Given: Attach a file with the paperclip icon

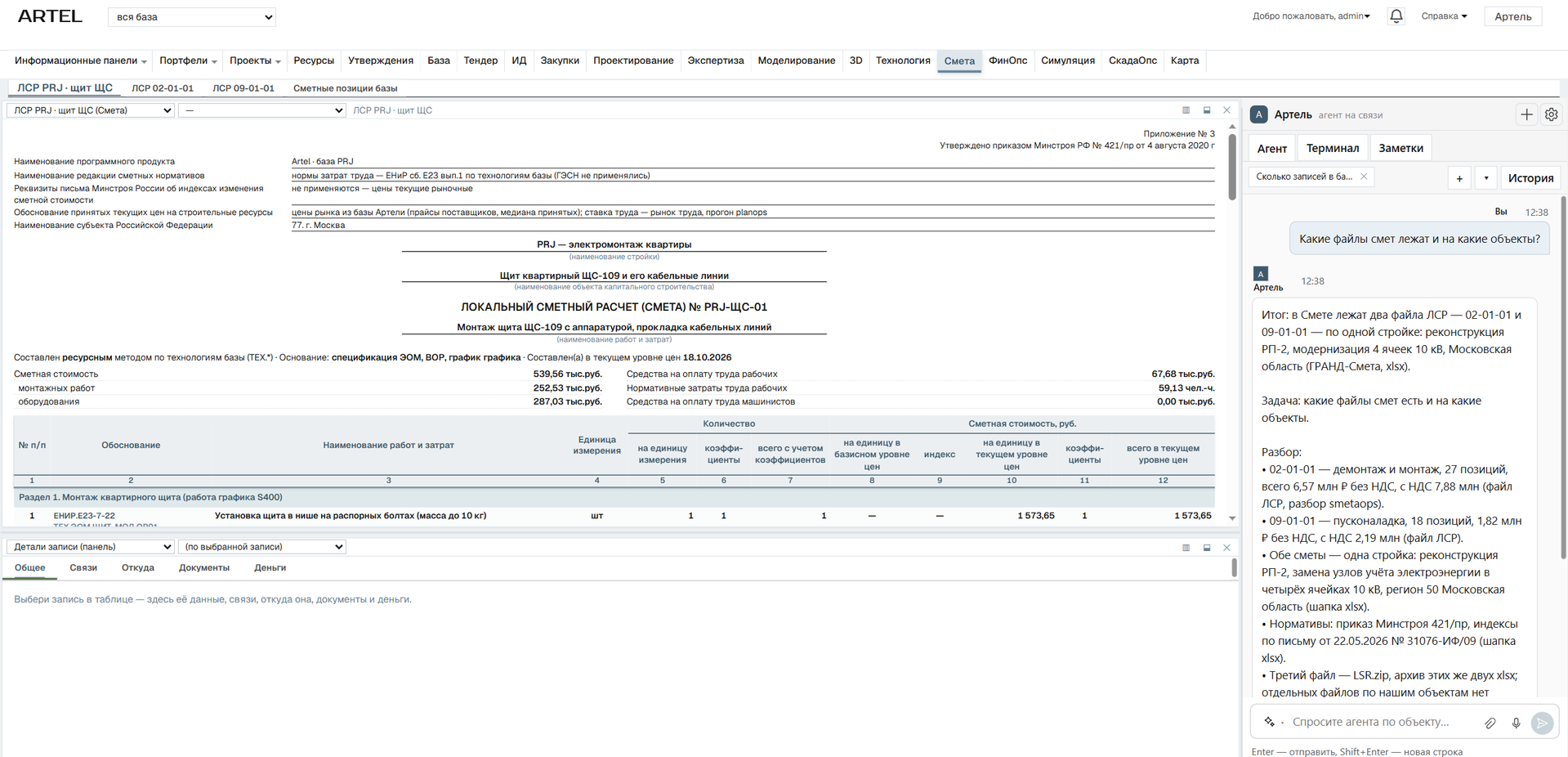Looking at the screenshot, I should point(1490,723).
